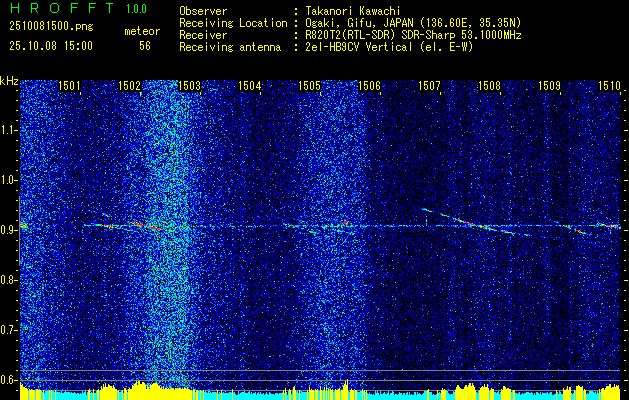Click the 0.6 kHz axis label

[8, 380]
